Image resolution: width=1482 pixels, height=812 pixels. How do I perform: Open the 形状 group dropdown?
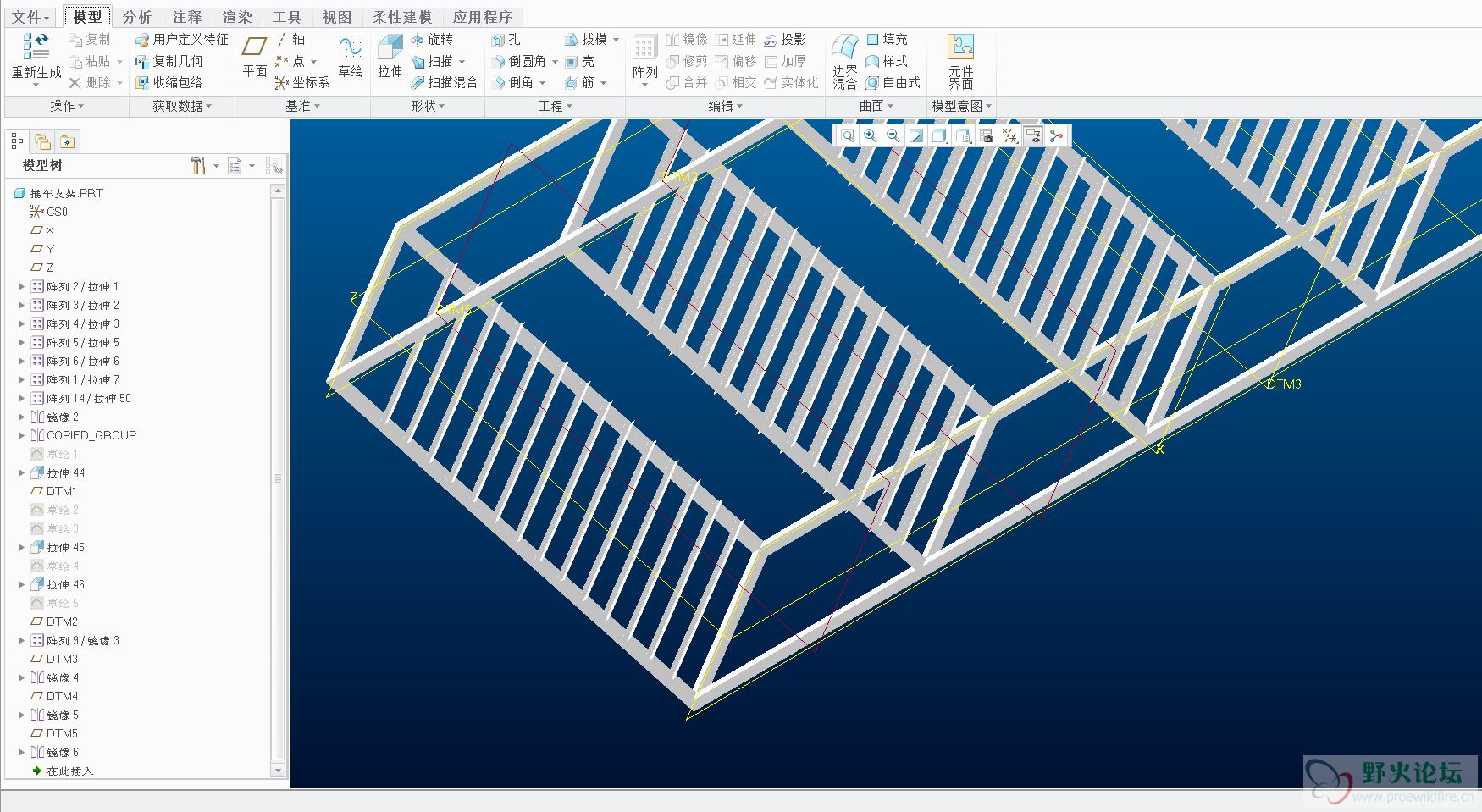point(428,106)
